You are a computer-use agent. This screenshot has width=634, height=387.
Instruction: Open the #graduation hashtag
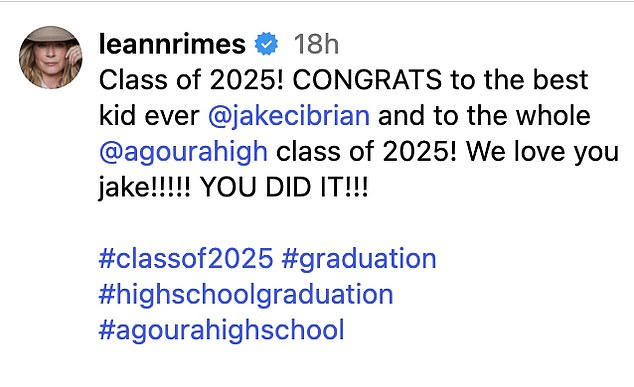pos(359,259)
